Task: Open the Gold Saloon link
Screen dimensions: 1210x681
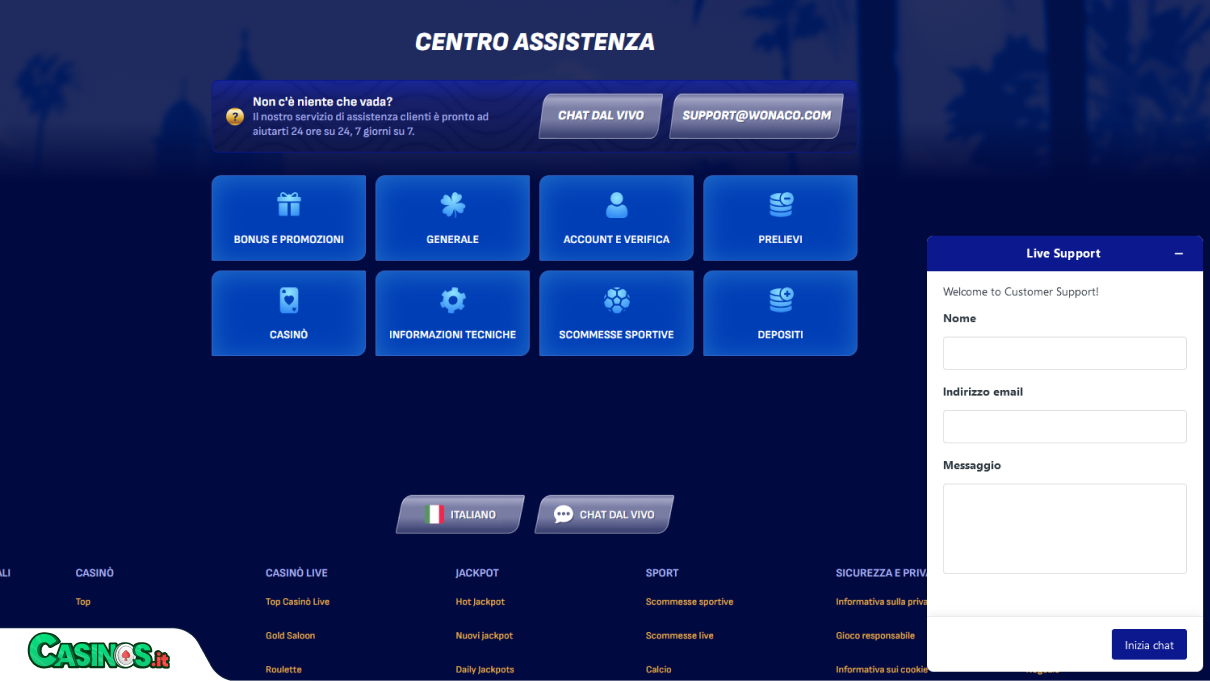Action: point(290,636)
